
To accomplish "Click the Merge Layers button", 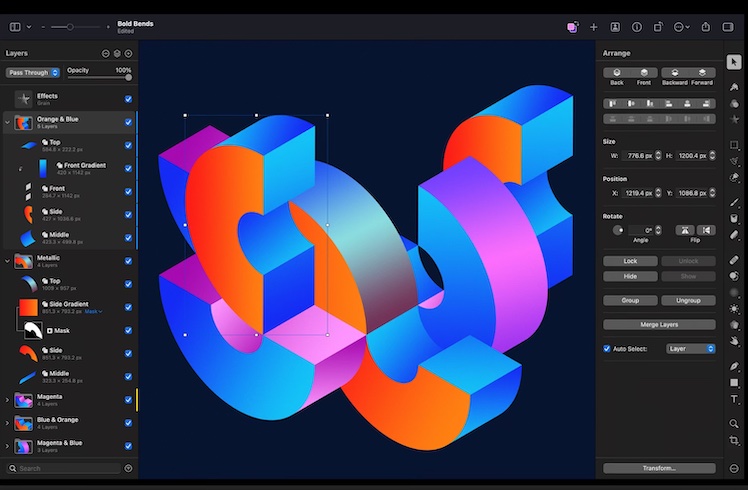I will coord(659,325).
